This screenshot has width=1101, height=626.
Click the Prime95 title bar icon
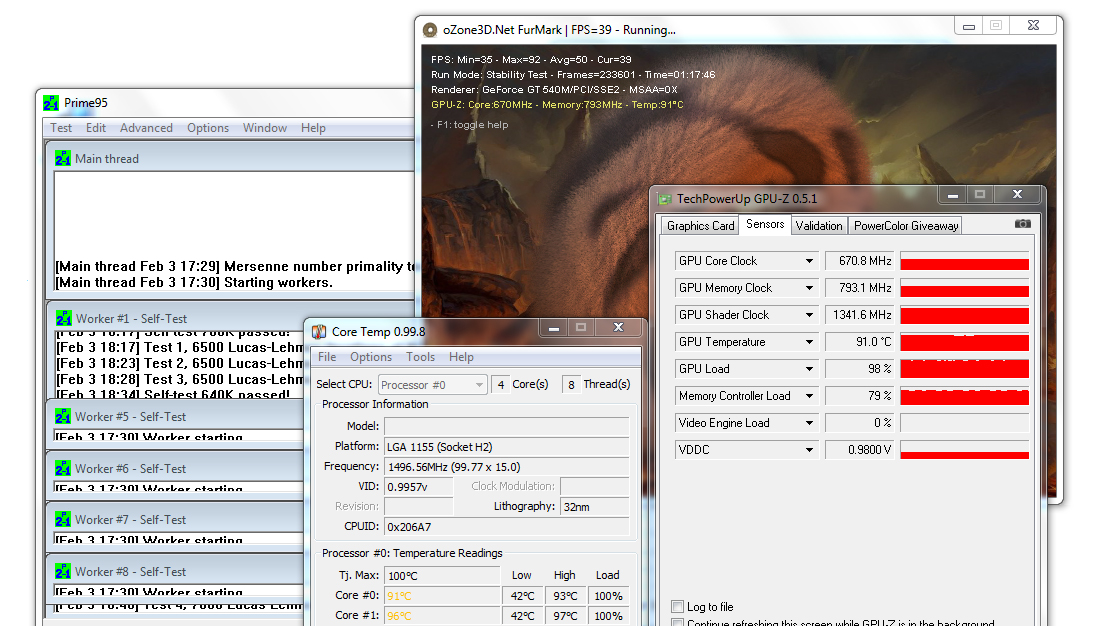click(x=51, y=103)
